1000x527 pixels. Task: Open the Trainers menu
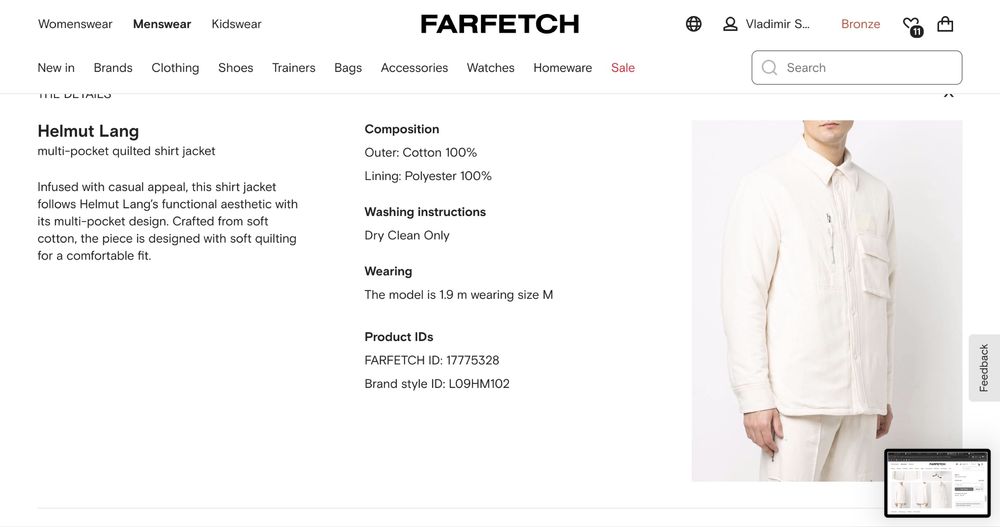point(293,68)
